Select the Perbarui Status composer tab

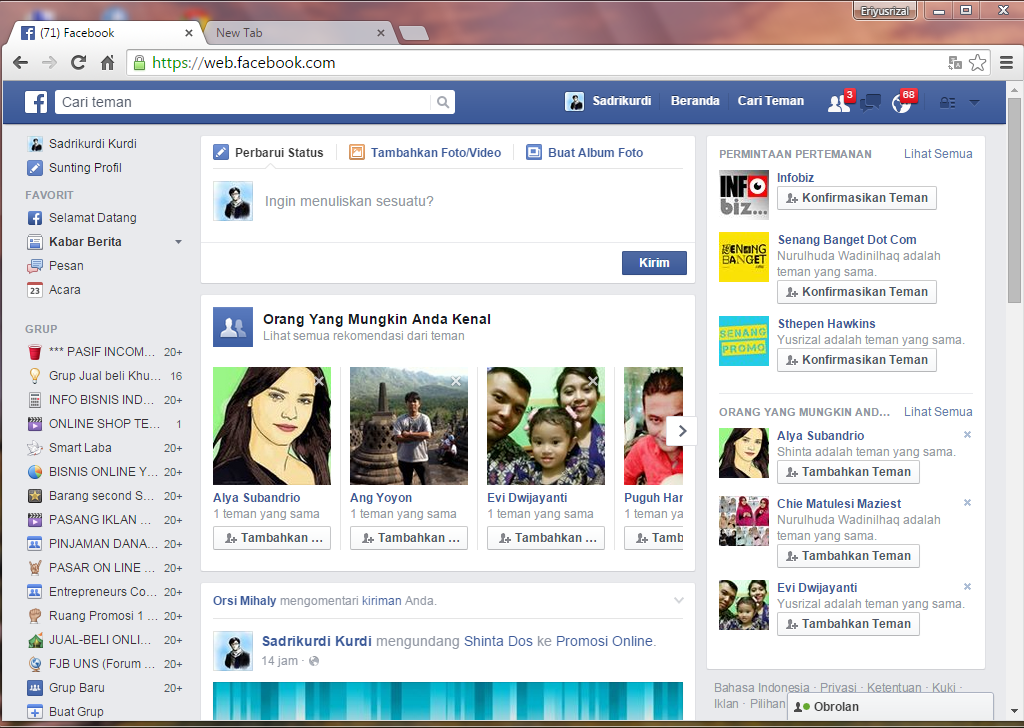(268, 152)
